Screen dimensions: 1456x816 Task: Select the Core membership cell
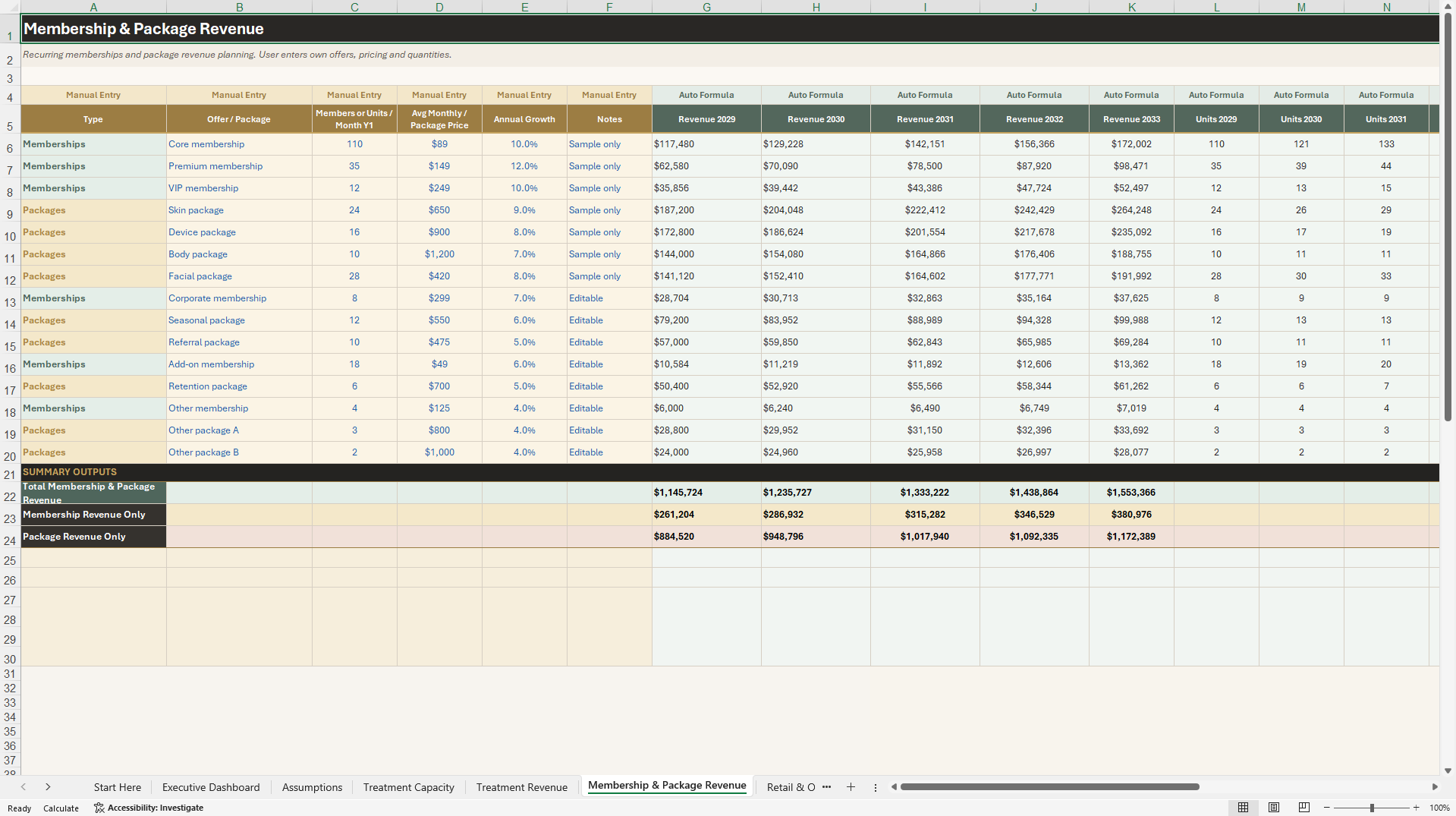(239, 144)
